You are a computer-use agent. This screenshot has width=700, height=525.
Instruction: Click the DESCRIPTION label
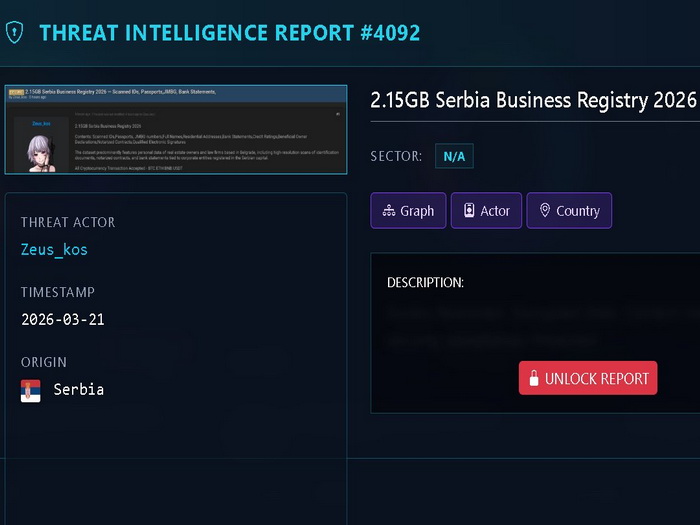point(425,283)
